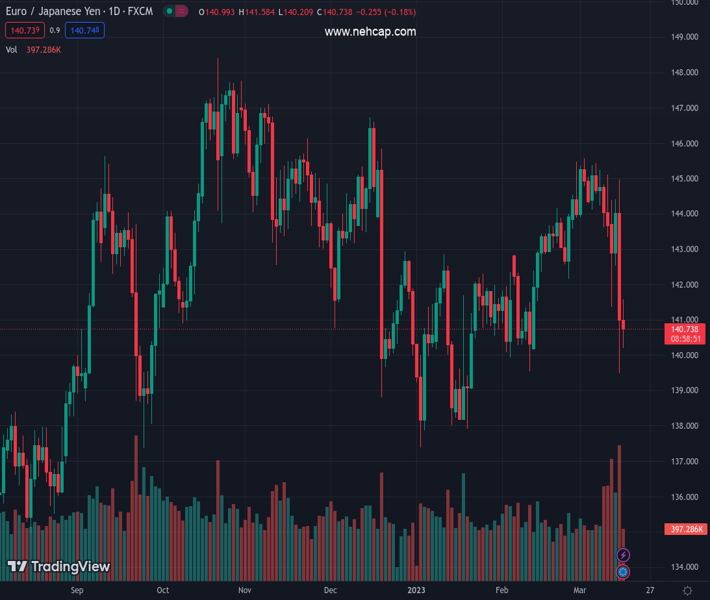Click the Vol indicator label
This screenshot has height=600, width=710.
(12, 49)
